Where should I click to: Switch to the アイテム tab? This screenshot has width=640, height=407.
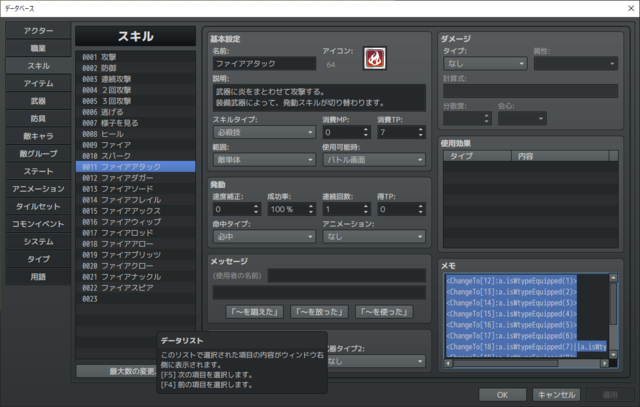point(38,83)
